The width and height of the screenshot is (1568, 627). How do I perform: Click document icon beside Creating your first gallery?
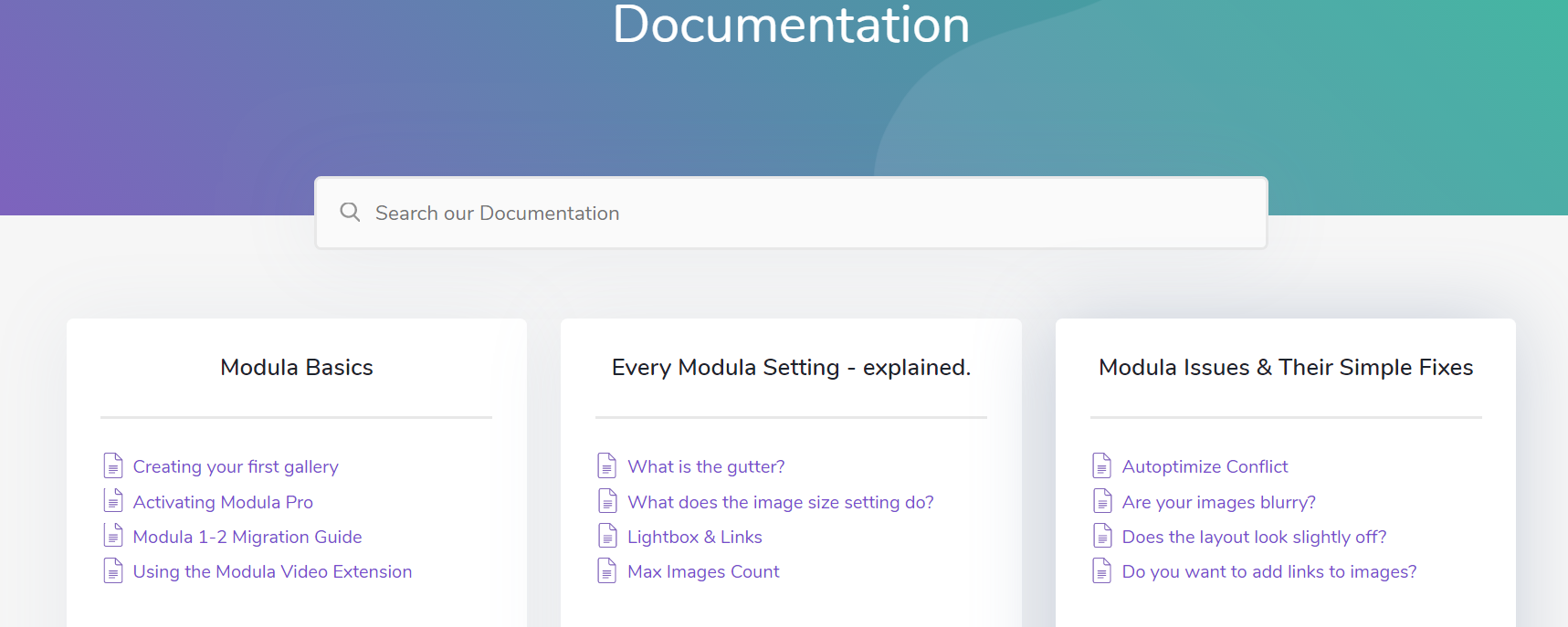113,465
